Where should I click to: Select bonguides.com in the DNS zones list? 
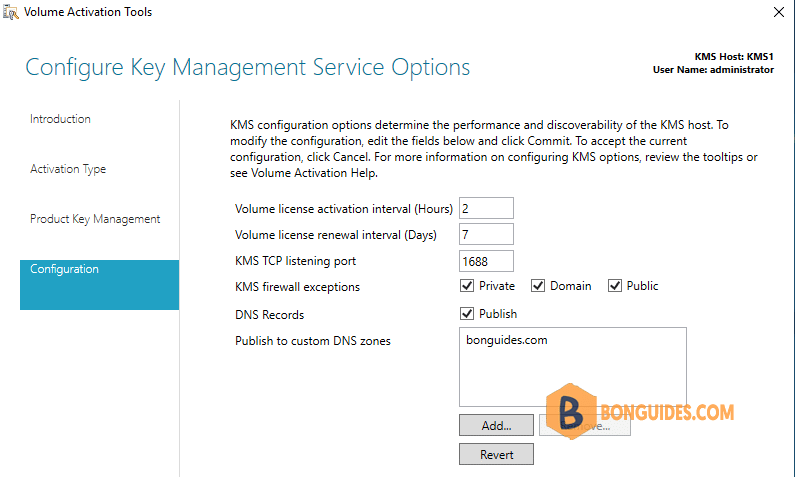(507, 340)
